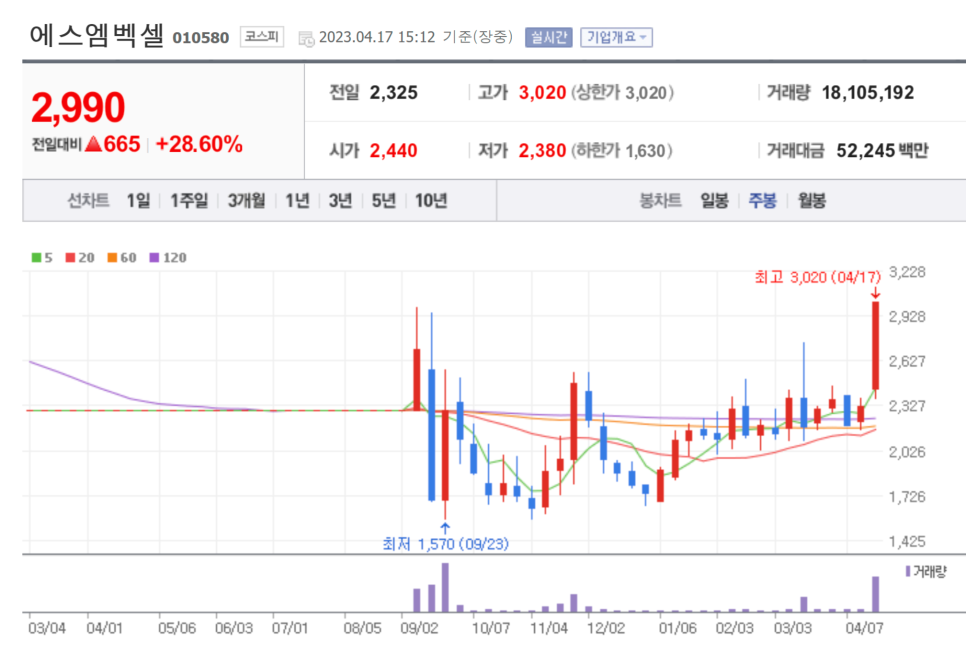The width and height of the screenshot is (966, 654).
Task: Select the 1일 line chart tab
Action: [139, 201]
